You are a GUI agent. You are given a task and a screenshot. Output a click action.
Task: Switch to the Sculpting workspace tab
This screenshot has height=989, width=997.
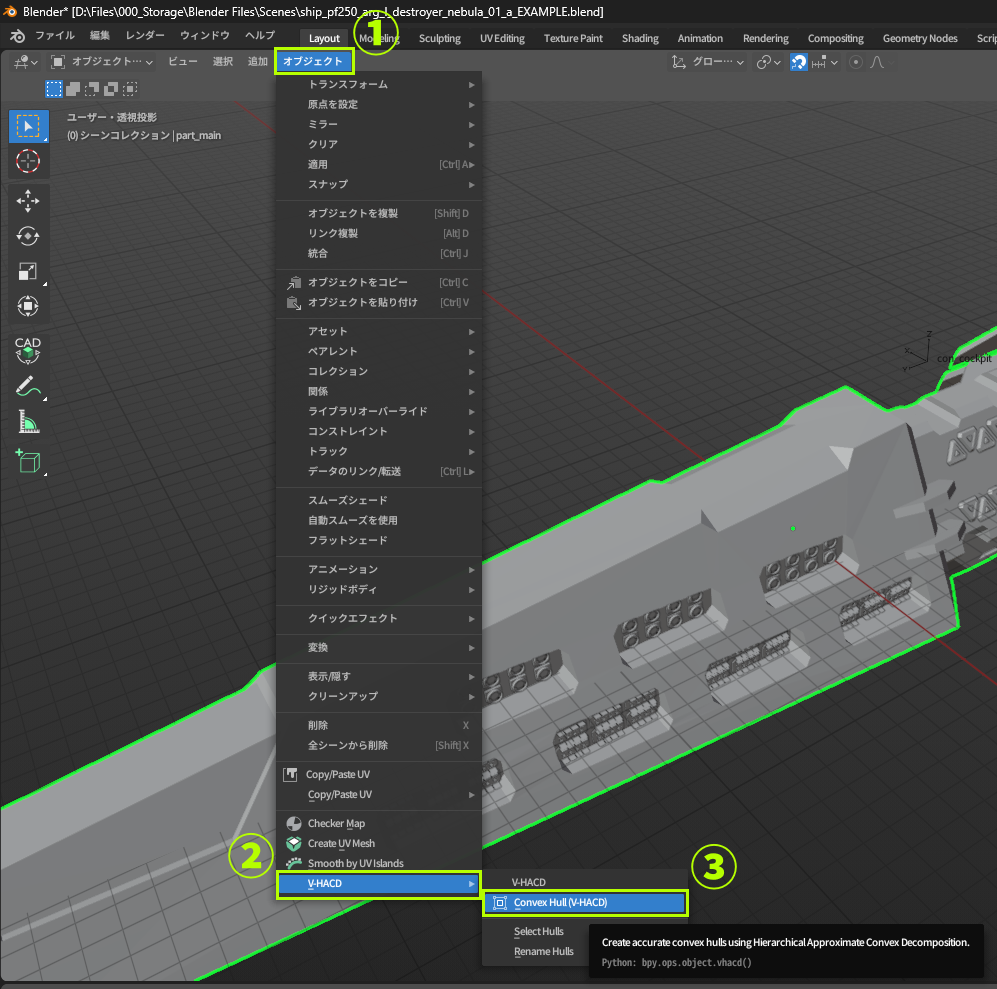439,38
